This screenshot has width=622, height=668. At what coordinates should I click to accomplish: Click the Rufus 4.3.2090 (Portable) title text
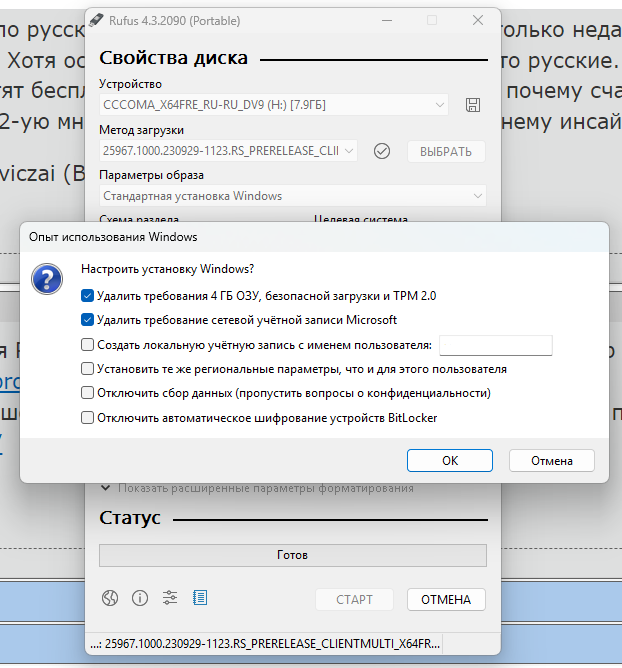175,20
